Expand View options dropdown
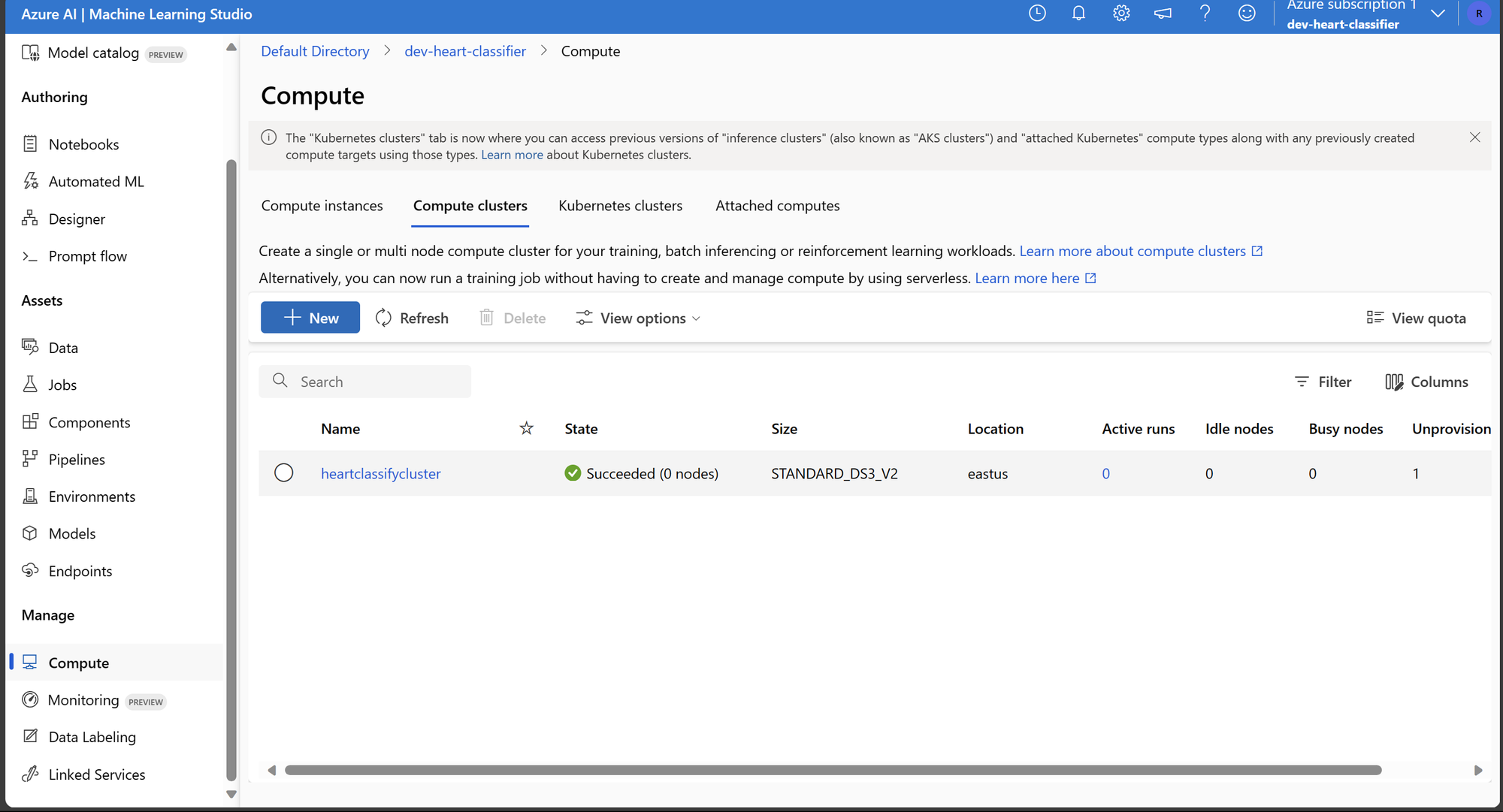Screen dimensions: 1503x812 (x=638, y=317)
